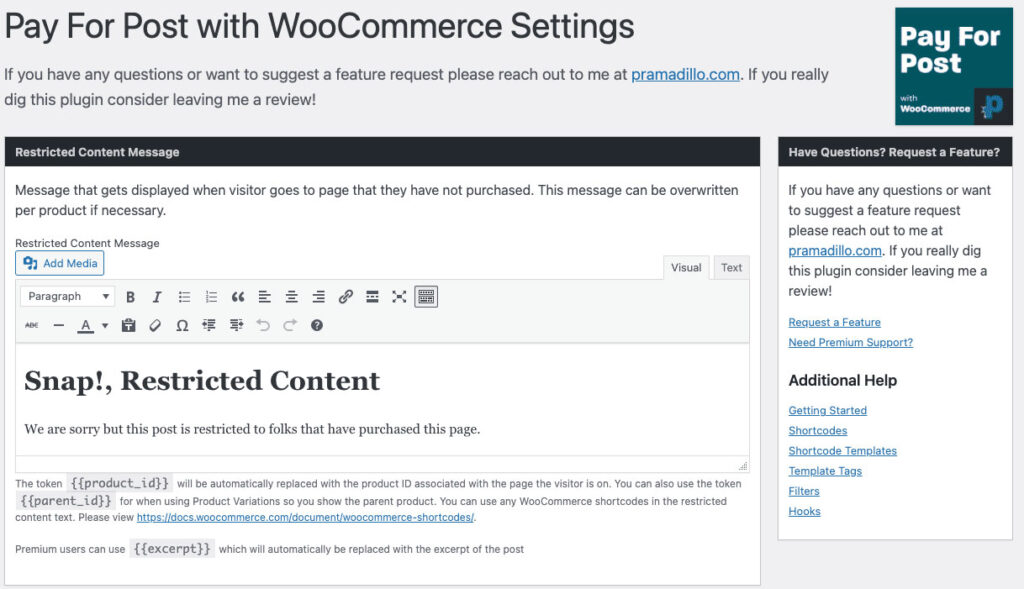Open Template Tags help link

click(x=825, y=471)
